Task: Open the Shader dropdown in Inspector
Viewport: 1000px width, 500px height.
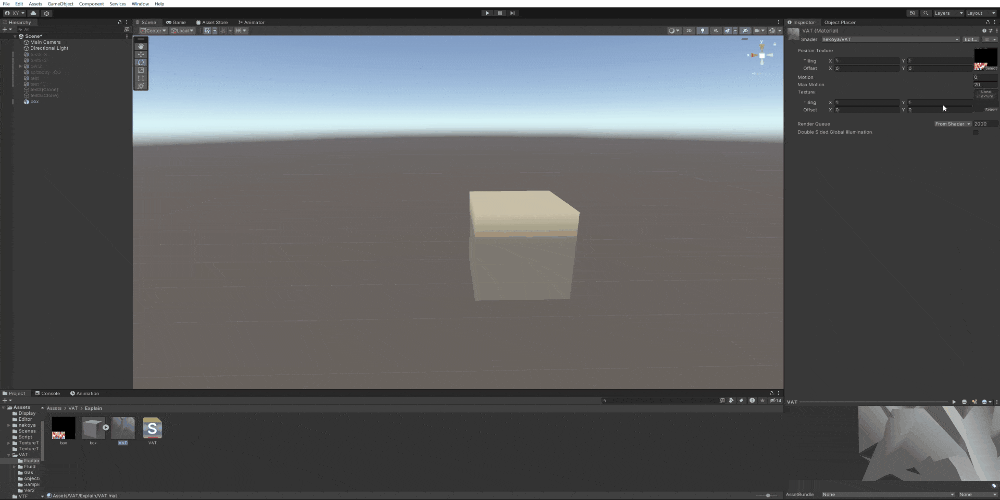Action: (x=890, y=40)
